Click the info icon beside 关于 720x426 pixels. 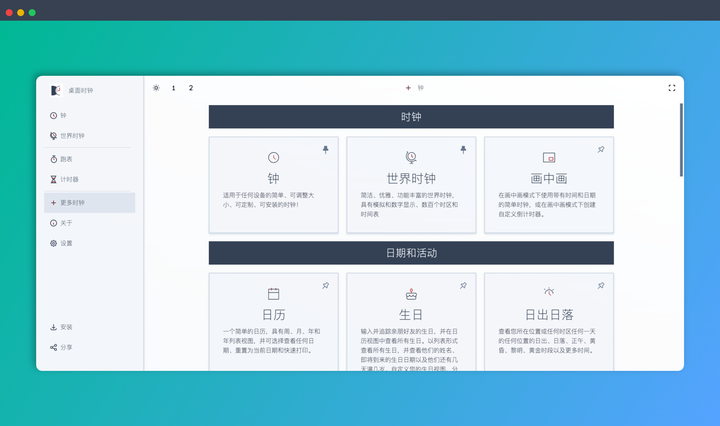coord(54,223)
